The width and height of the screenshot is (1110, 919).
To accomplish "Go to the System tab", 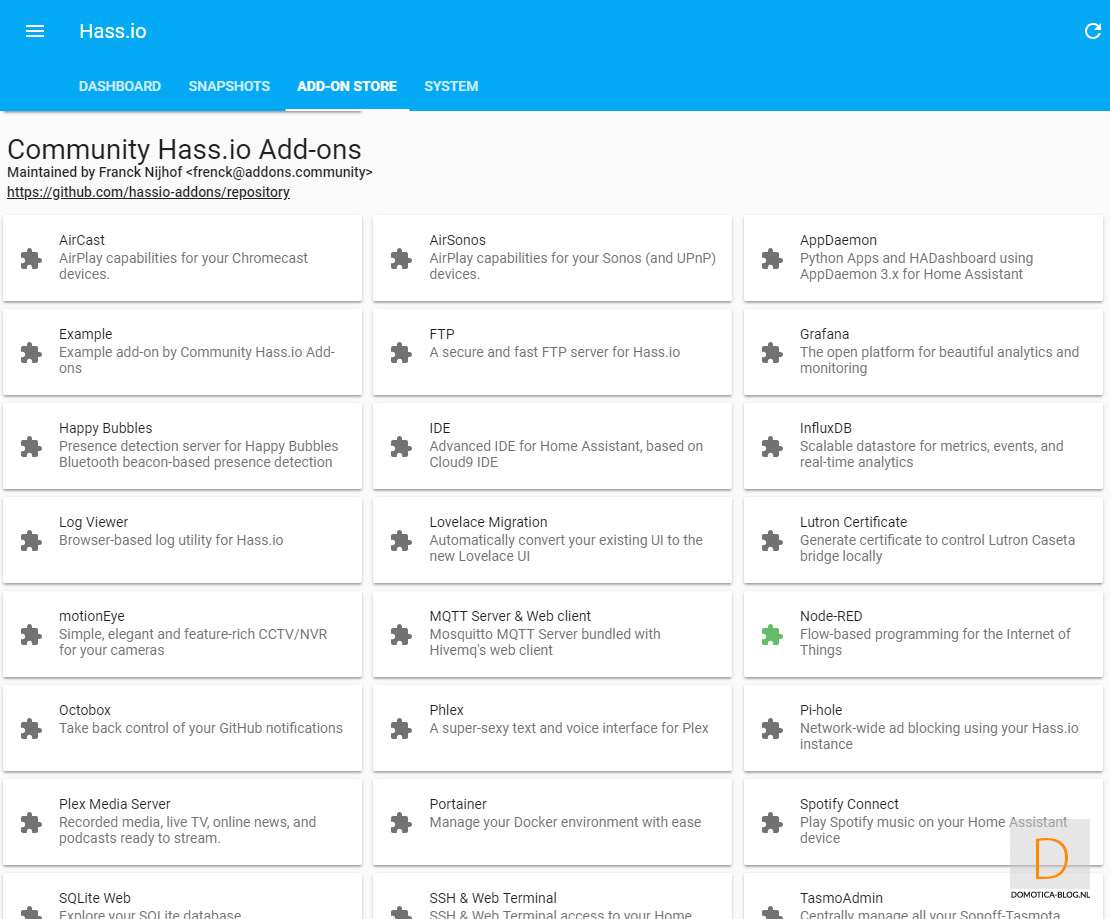I will click(x=451, y=87).
